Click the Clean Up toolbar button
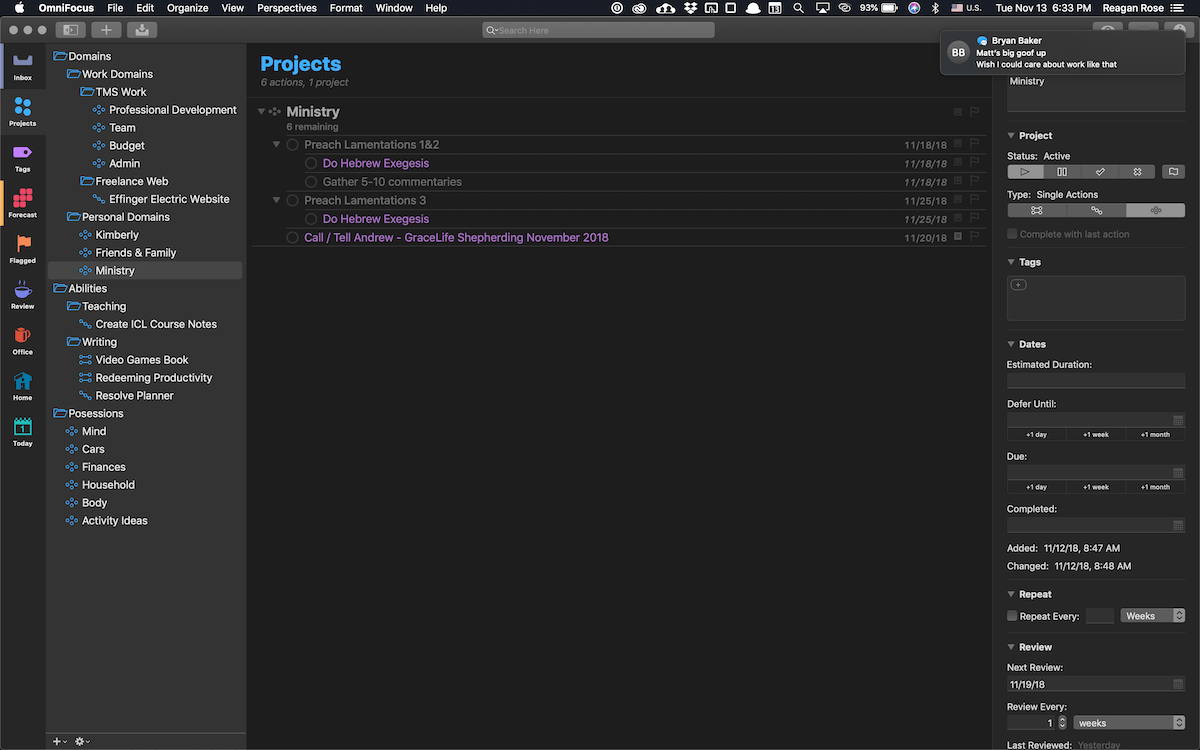 click(142, 30)
